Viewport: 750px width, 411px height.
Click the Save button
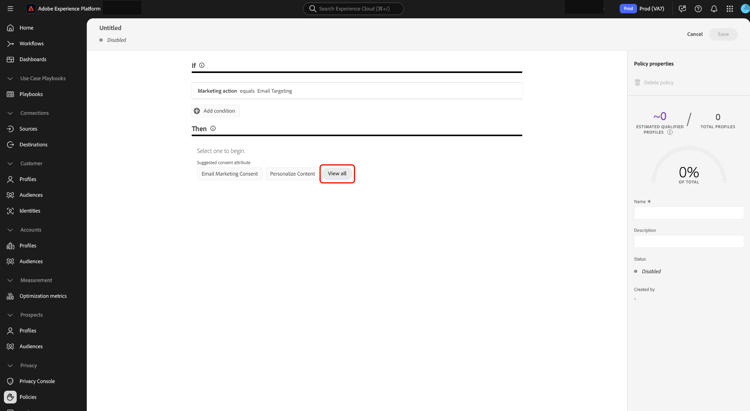(723, 34)
